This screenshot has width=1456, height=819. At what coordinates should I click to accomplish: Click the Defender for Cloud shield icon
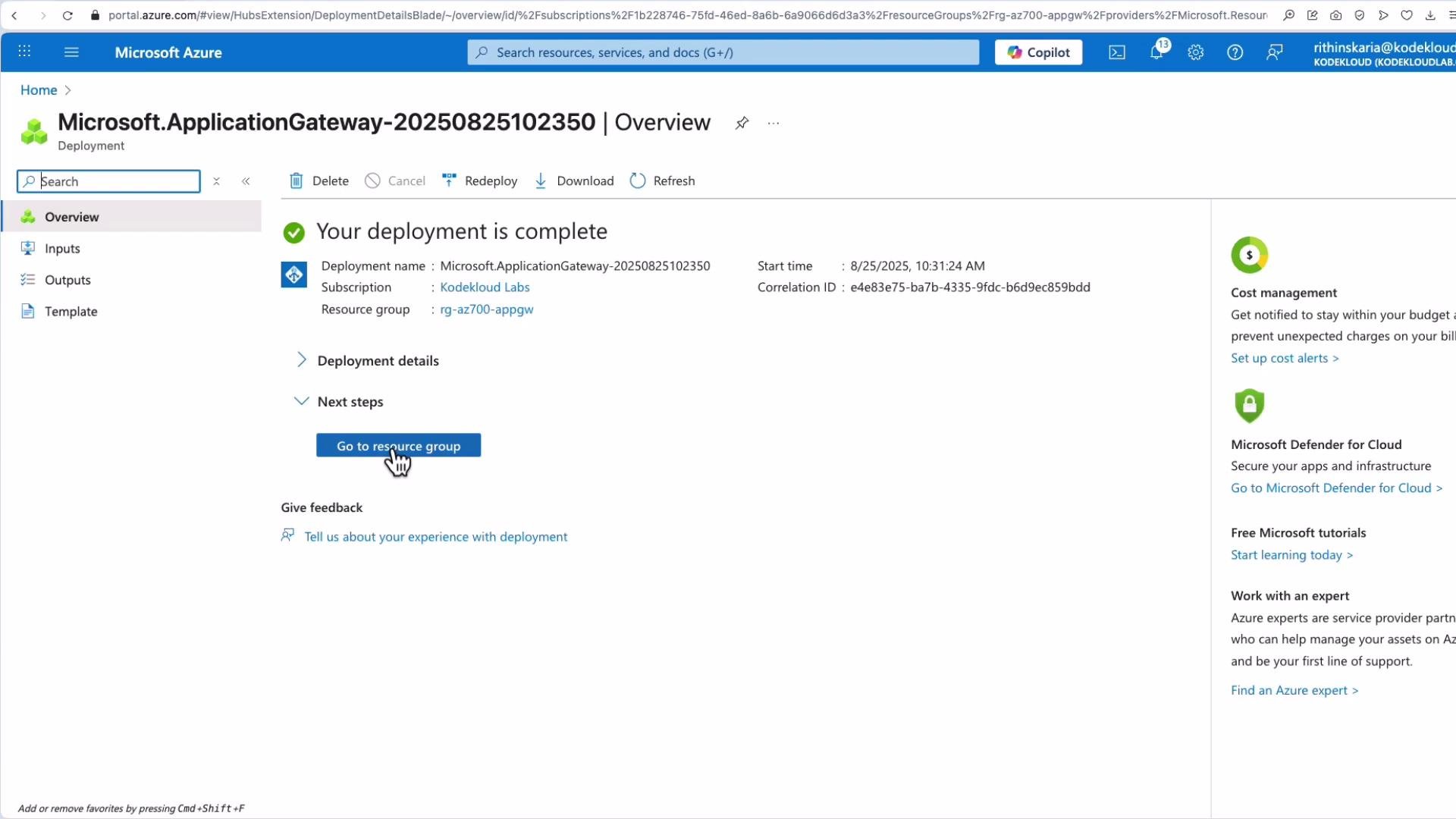click(1249, 406)
